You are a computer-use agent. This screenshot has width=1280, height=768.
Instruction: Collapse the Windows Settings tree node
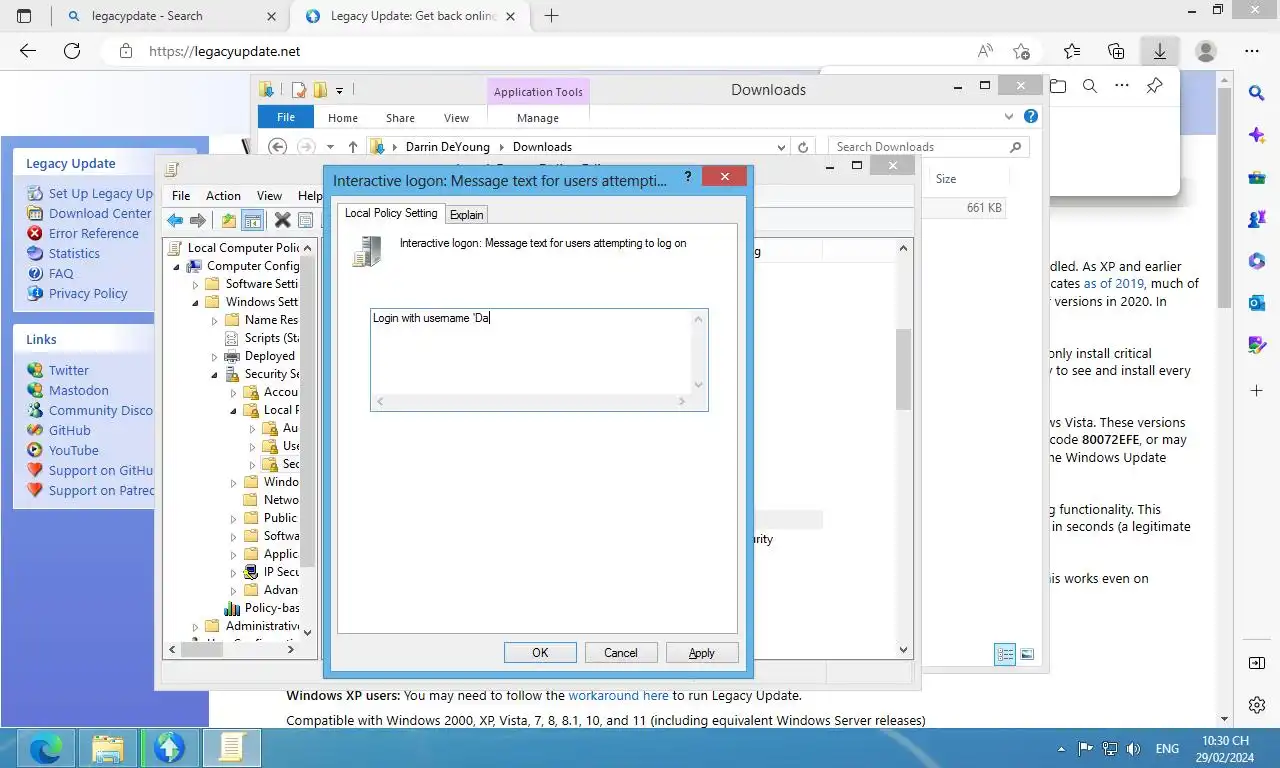(x=196, y=302)
